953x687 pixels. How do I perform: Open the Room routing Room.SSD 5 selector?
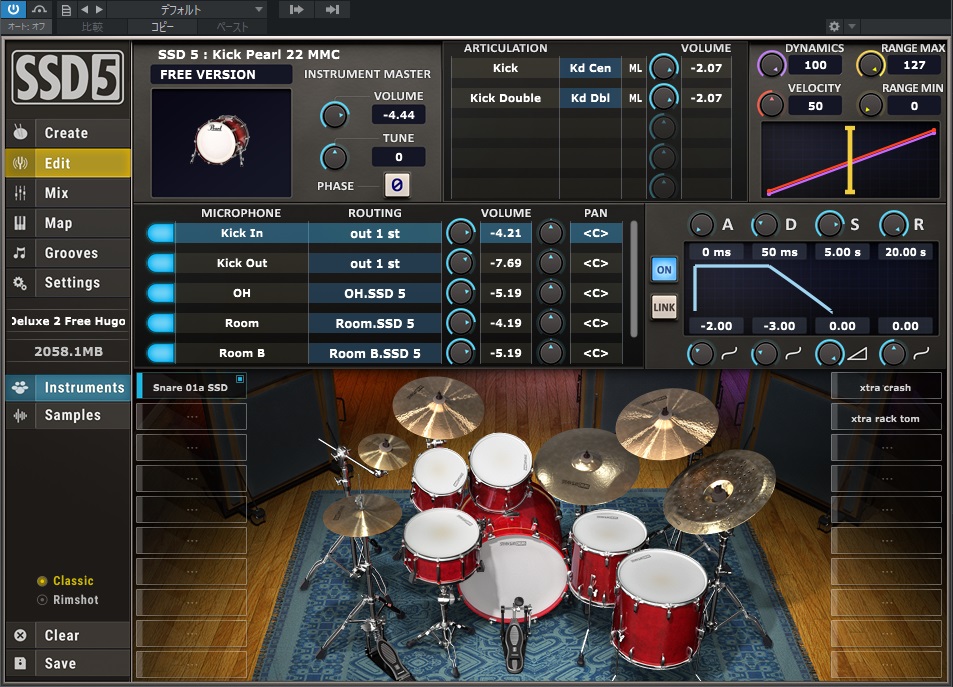(x=374, y=323)
